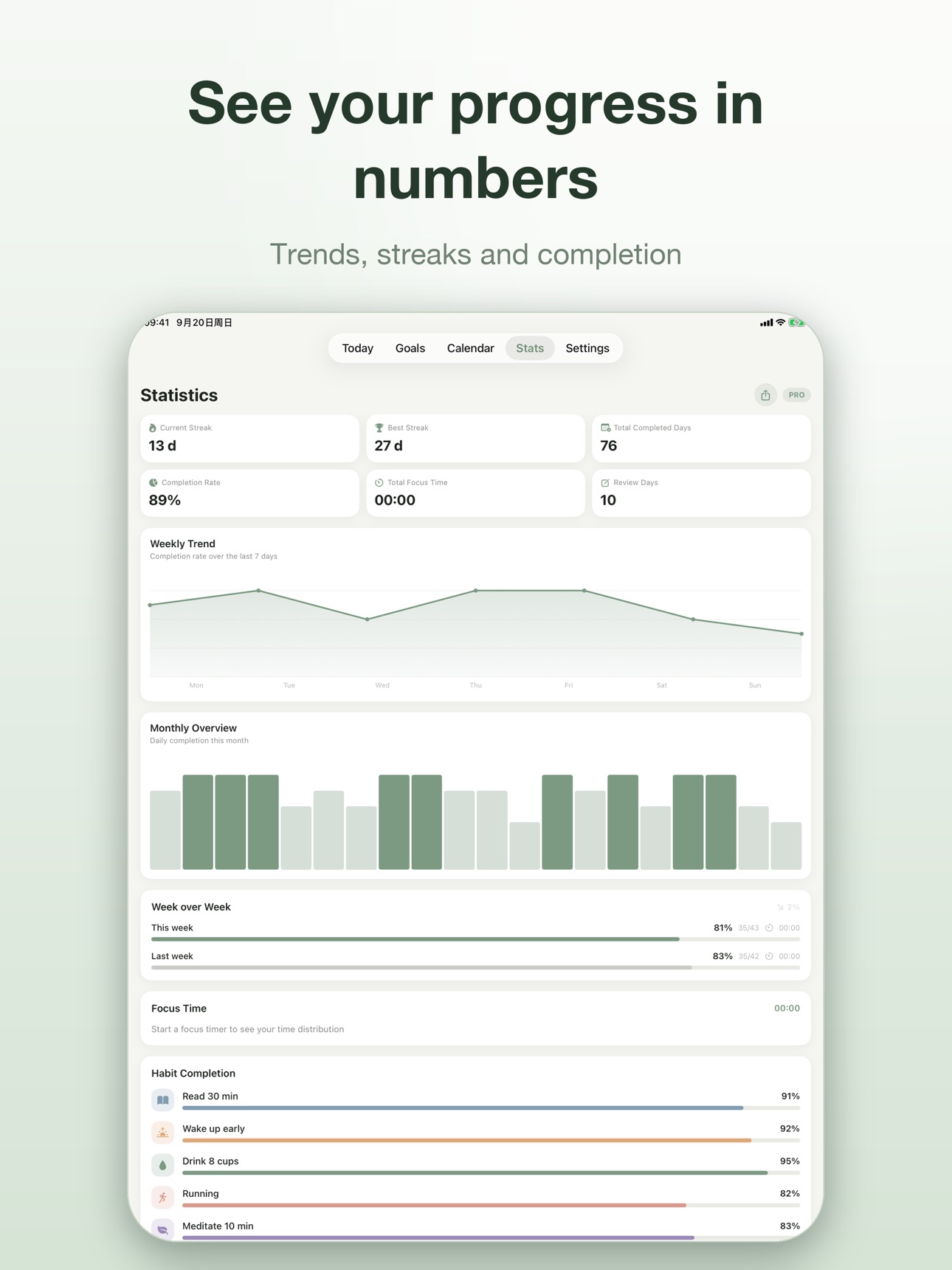Tap the Total Completed Days calendar icon
This screenshot has width=952, height=1270.
point(605,428)
